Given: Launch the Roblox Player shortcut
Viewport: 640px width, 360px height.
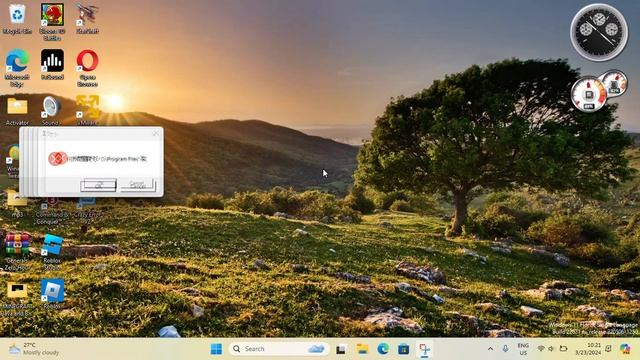Looking at the screenshot, I should 52,293.
